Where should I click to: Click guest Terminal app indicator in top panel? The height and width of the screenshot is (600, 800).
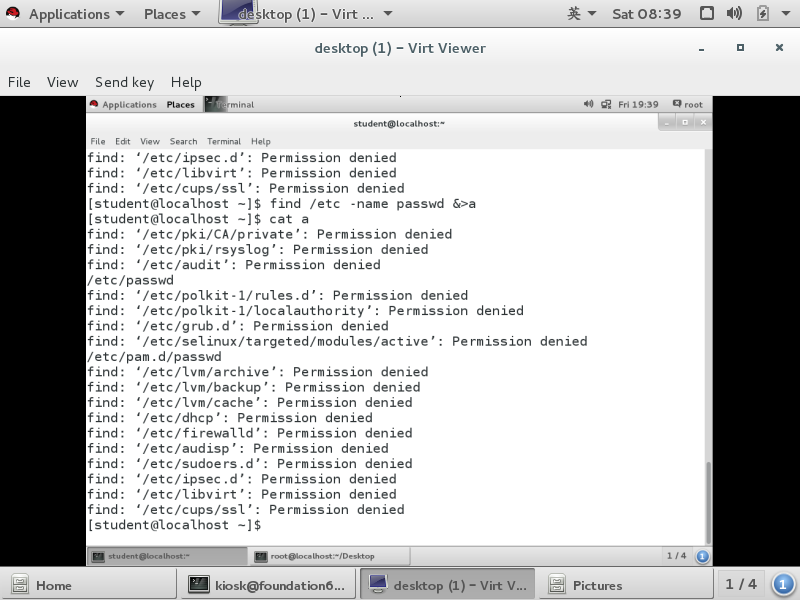[x=230, y=105]
